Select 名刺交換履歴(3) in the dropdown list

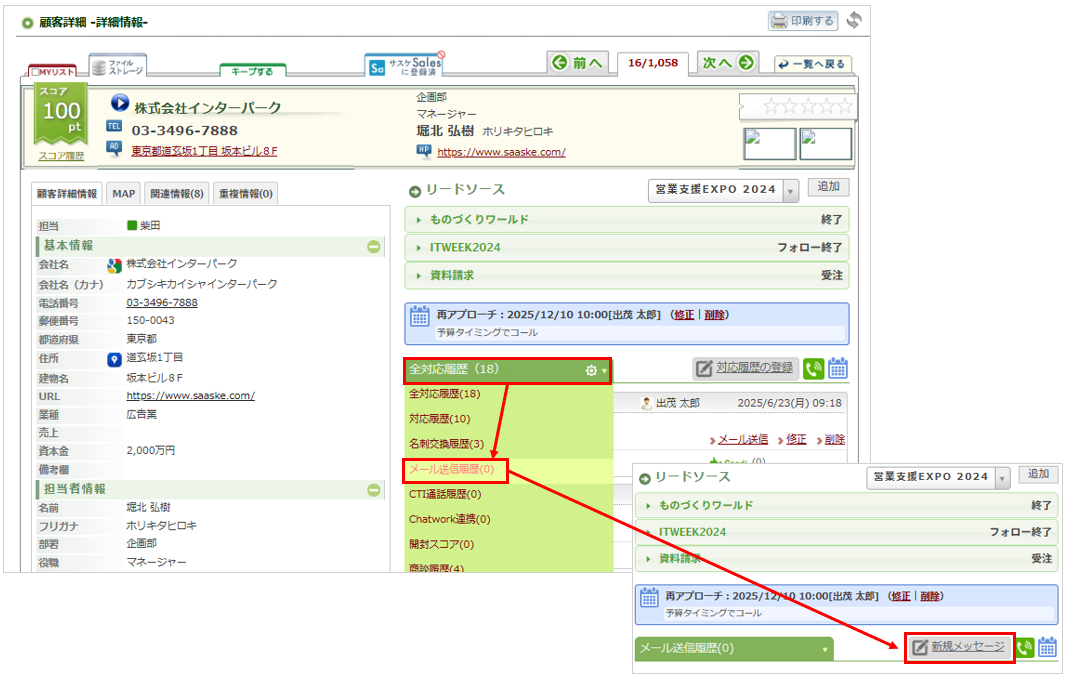(x=447, y=444)
